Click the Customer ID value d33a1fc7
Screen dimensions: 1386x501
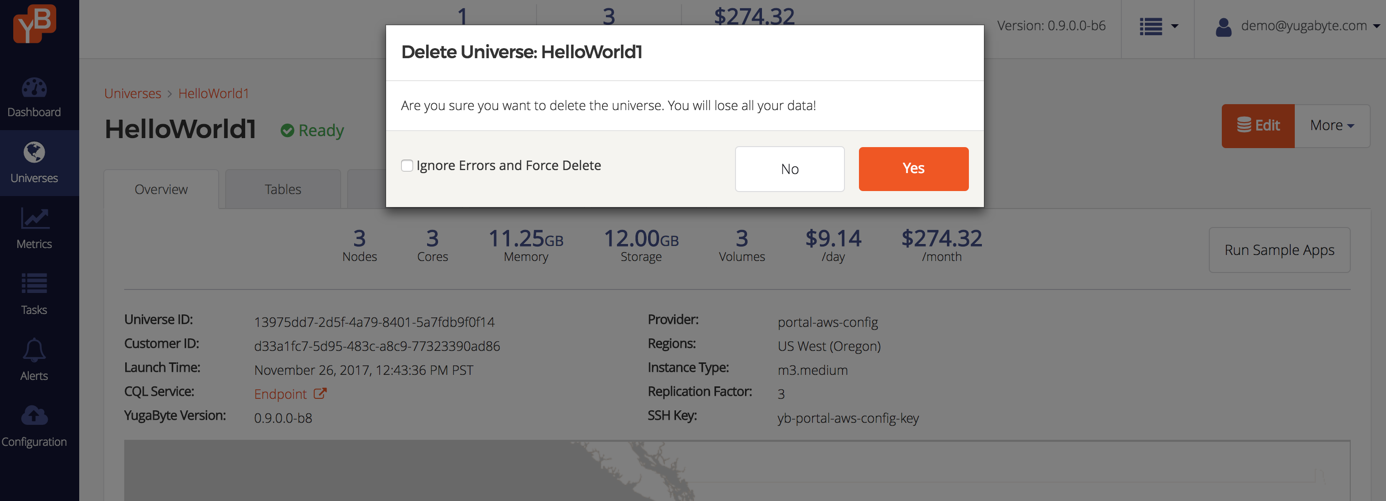coord(377,346)
